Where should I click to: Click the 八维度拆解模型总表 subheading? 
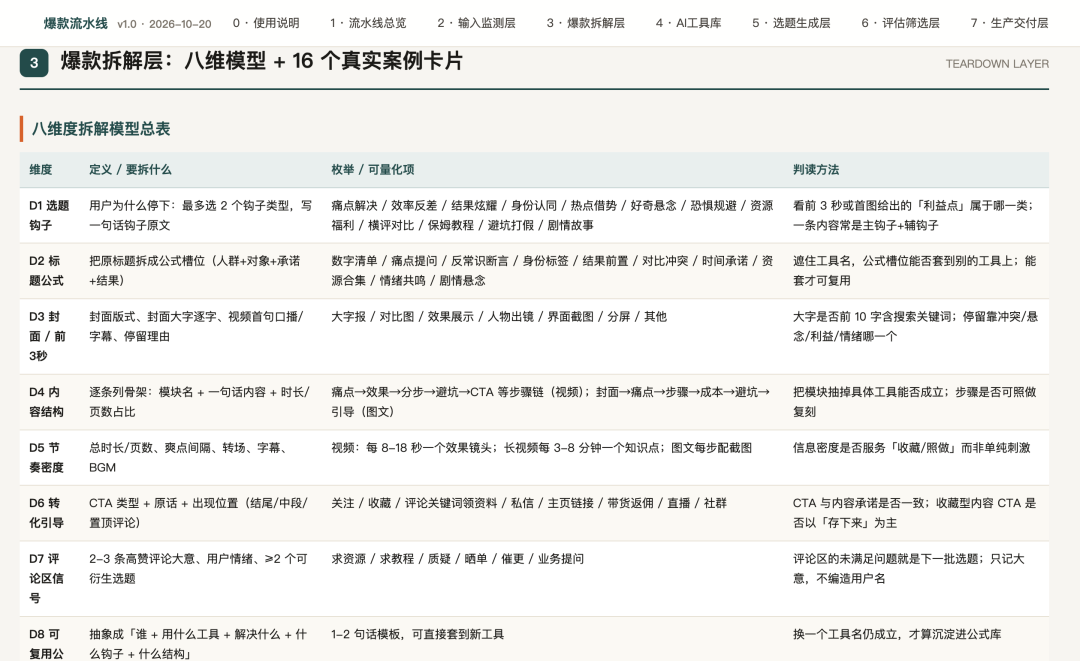pyautogui.click(x=101, y=129)
